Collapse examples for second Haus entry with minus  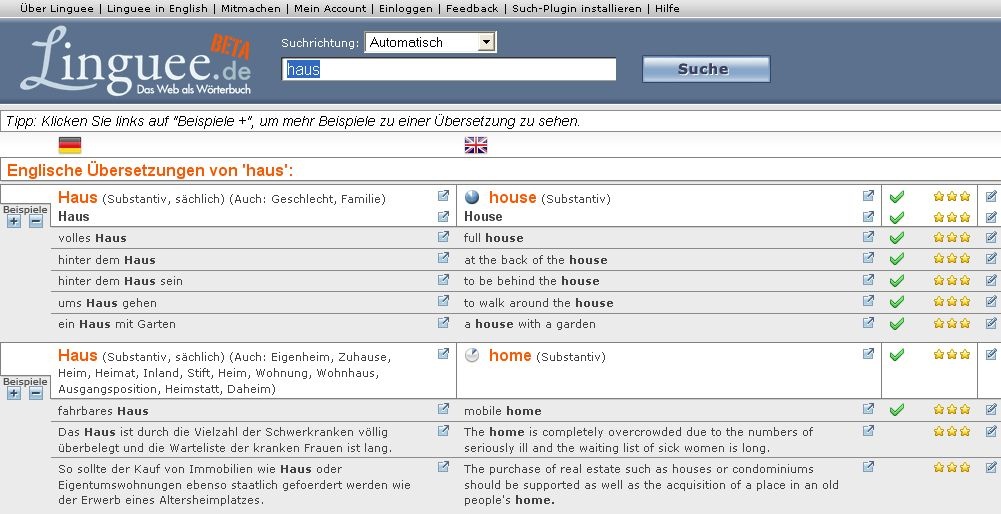pyautogui.click(x=36, y=393)
